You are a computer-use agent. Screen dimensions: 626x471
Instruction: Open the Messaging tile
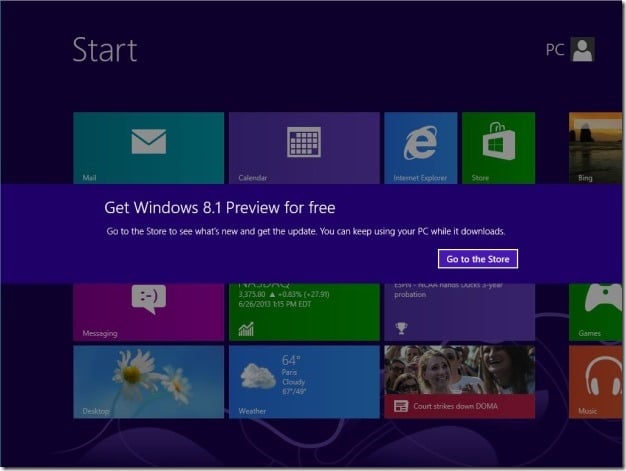pyautogui.click(x=149, y=312)
